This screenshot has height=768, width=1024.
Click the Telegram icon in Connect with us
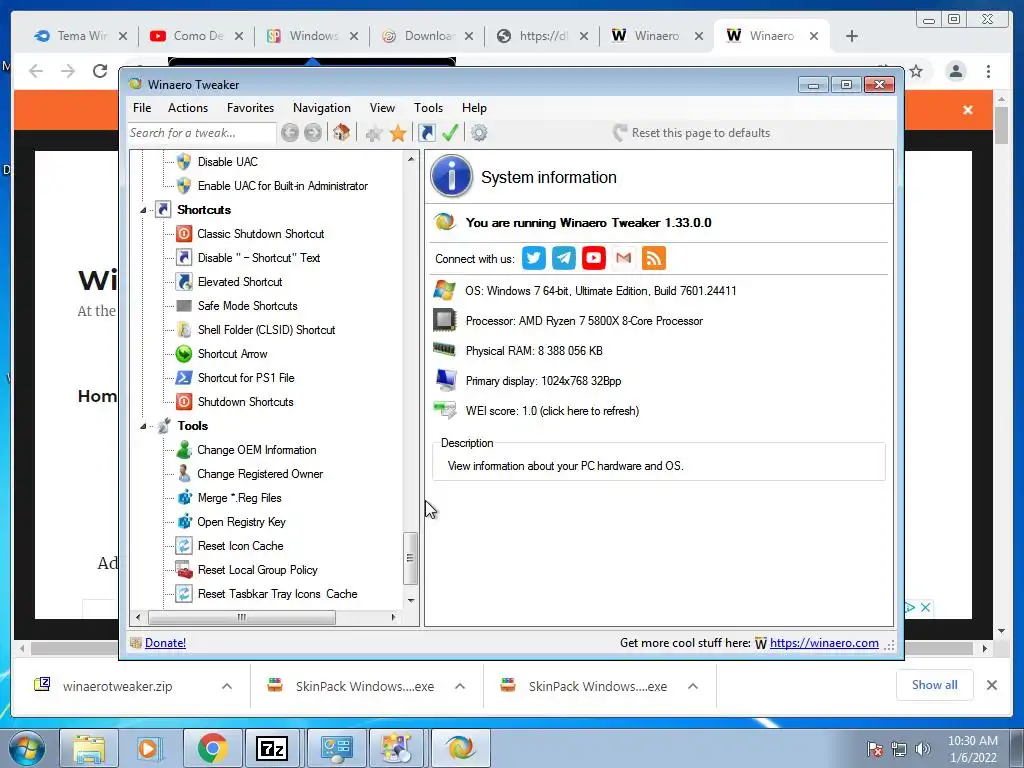click(x=564, y=258)
